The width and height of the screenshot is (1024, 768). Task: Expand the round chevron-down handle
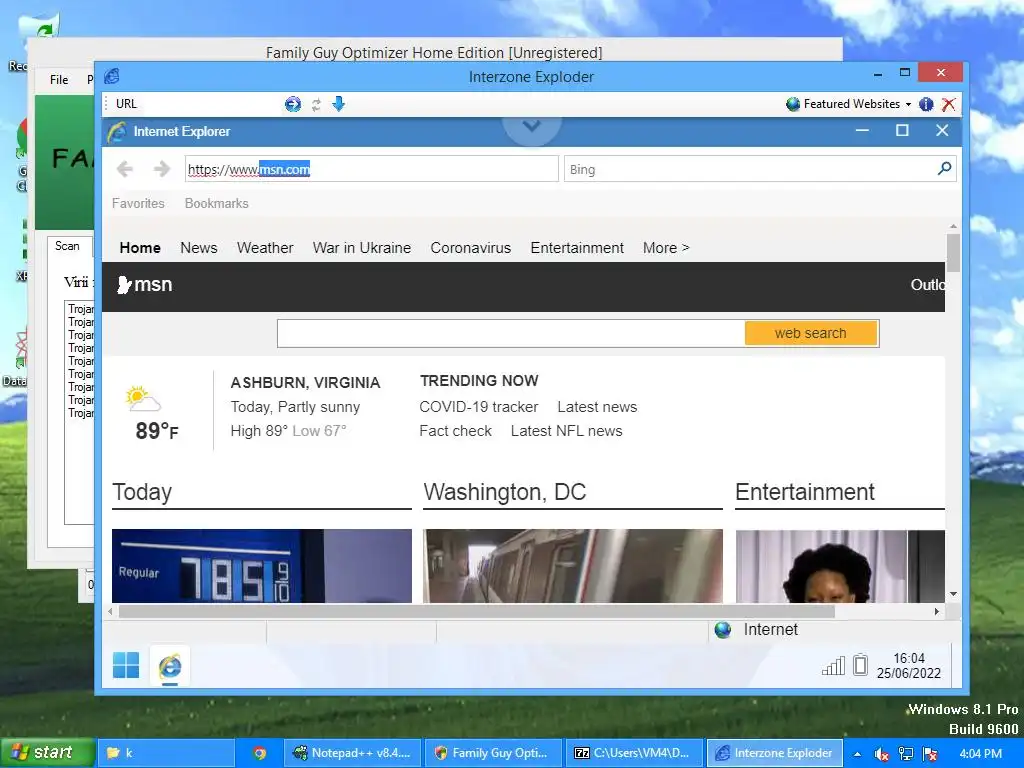(x=532, y=127)
